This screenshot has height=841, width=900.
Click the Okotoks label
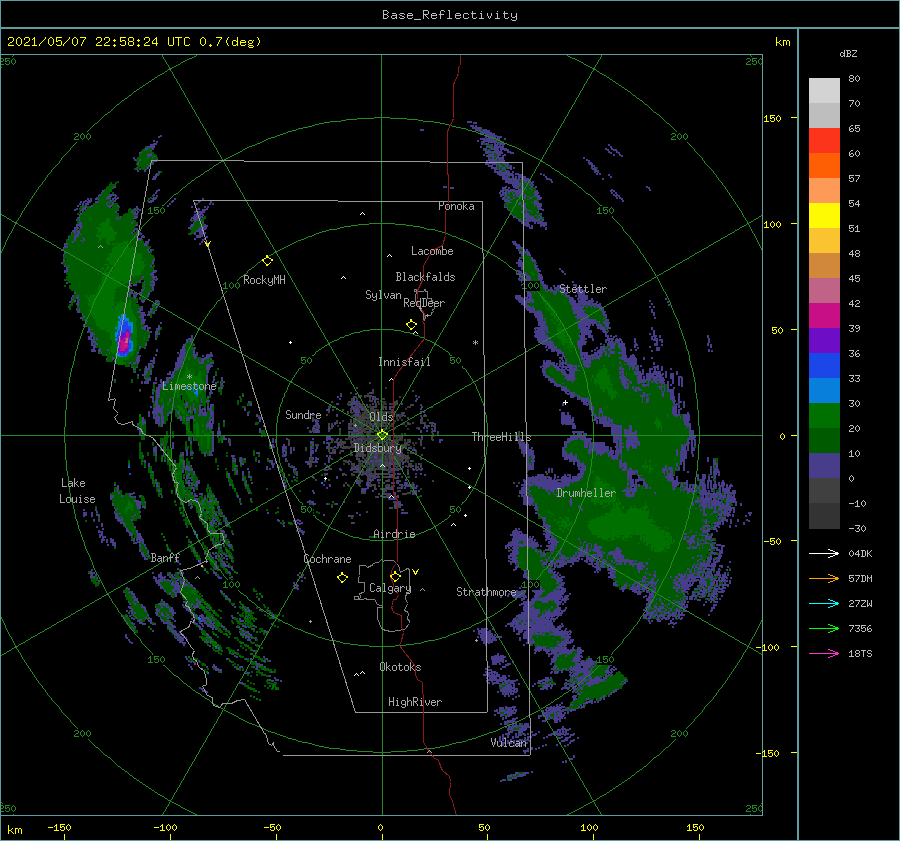point(400,667)
